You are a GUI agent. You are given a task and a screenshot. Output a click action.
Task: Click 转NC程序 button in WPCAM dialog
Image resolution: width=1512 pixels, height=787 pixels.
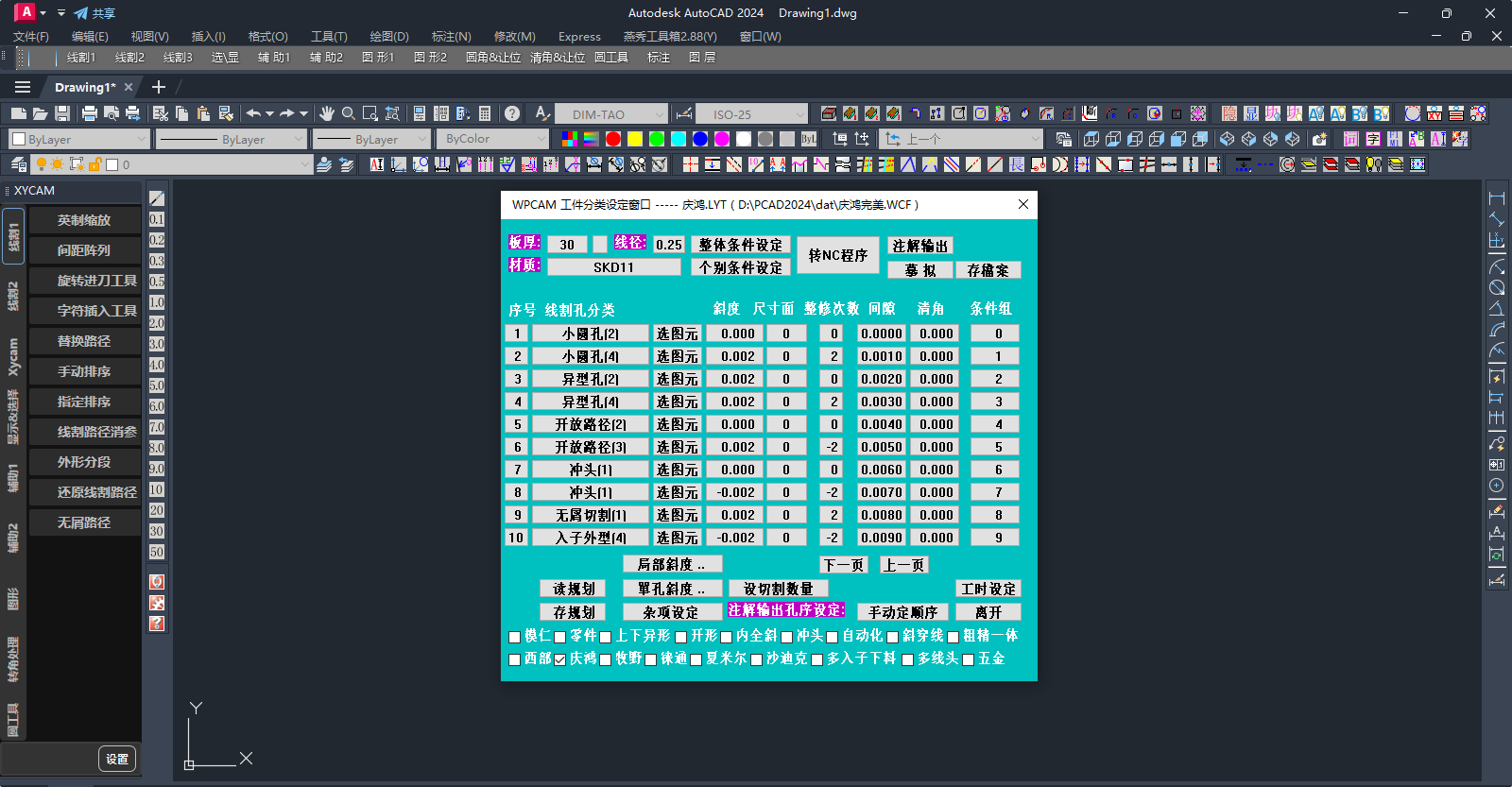click(x=838, y=255)
